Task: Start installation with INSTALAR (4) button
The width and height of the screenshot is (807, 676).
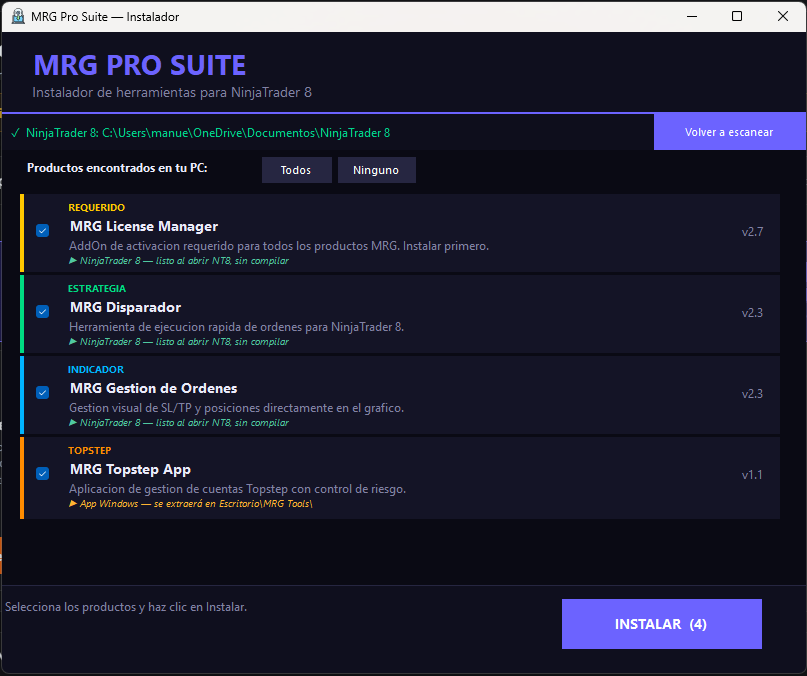Action: click(x=661, y=623)
